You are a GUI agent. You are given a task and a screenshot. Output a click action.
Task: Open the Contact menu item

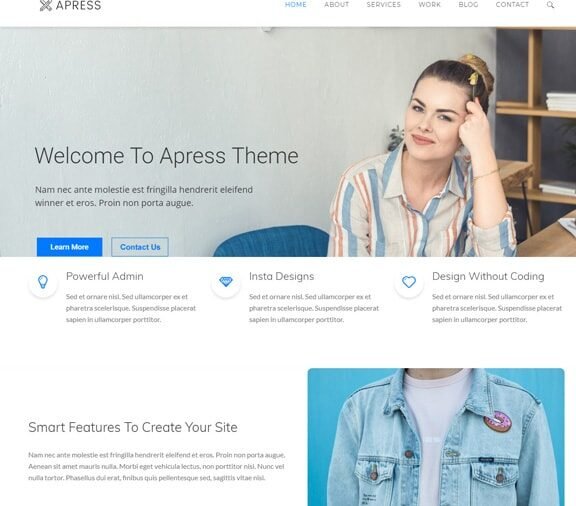pyautogui.click(x=512, y=5)
